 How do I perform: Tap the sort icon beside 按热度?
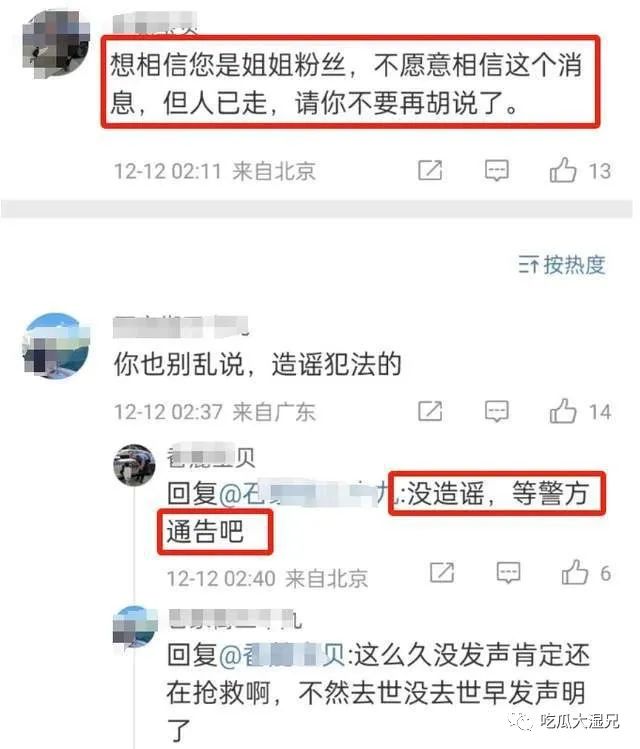529,265
